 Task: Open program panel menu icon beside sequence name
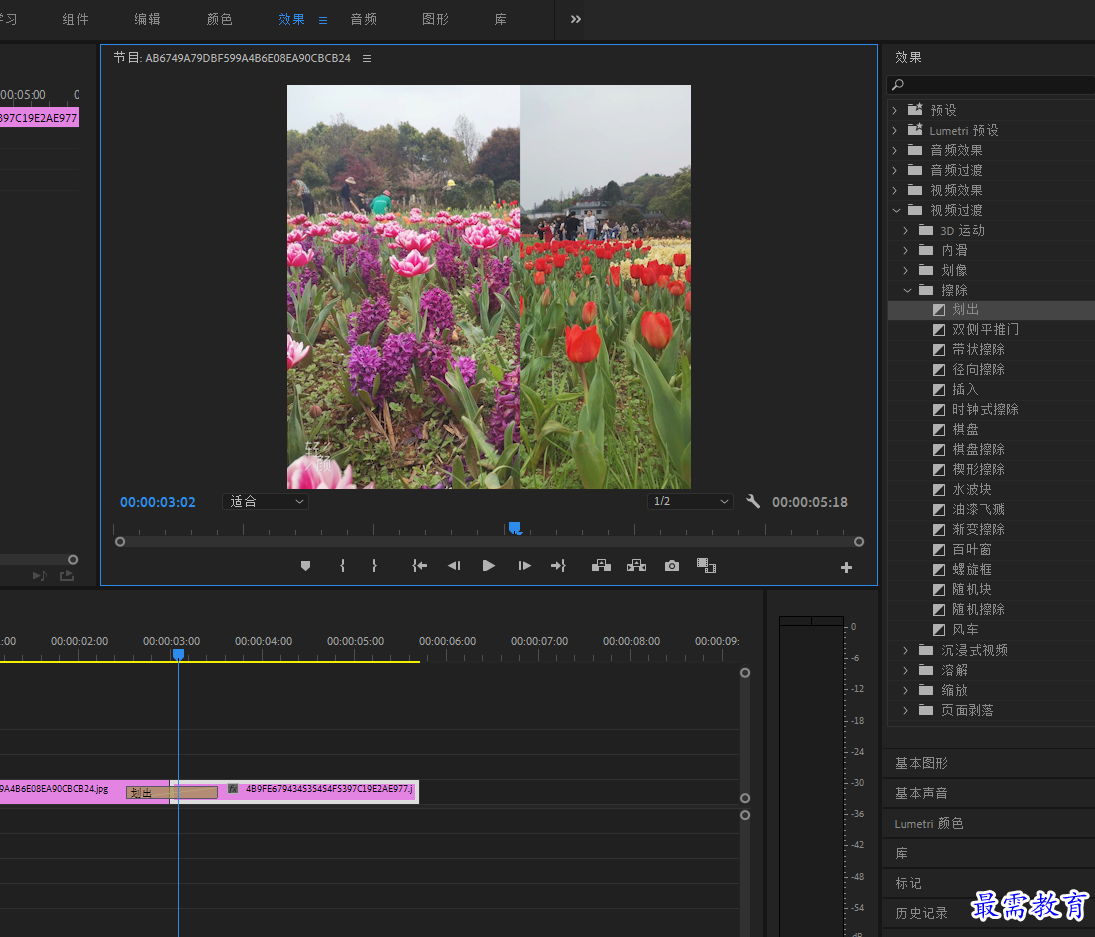click(367, 58)
